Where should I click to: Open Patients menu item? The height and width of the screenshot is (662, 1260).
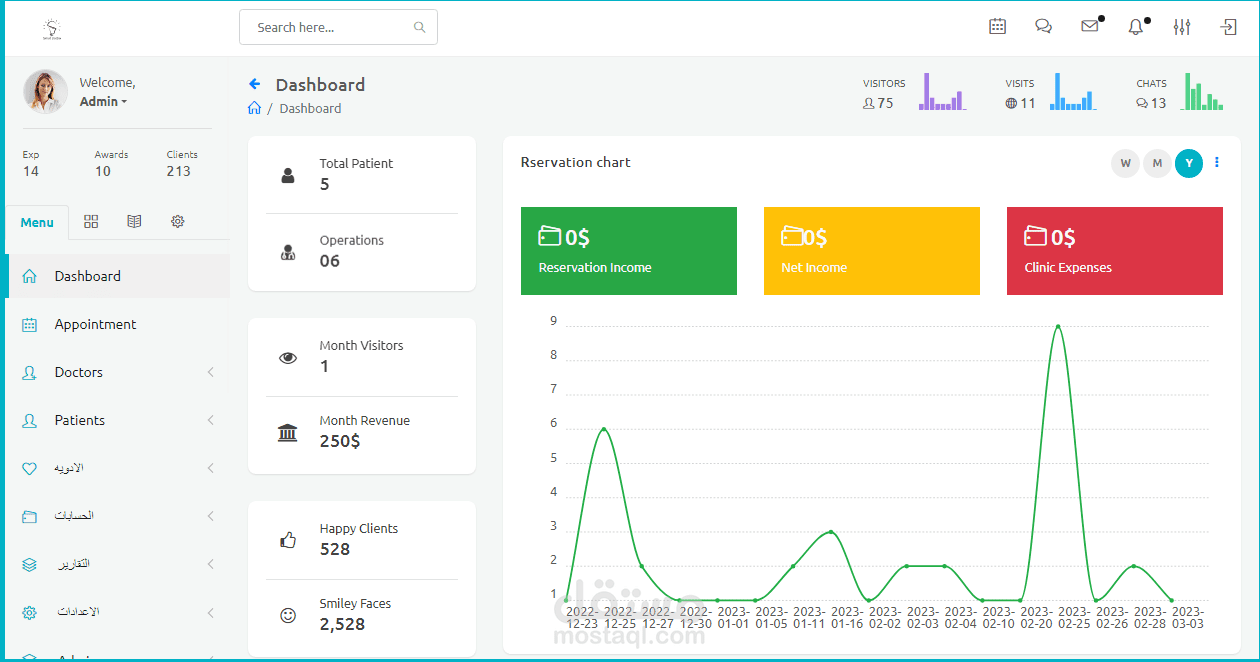(117, 420)
